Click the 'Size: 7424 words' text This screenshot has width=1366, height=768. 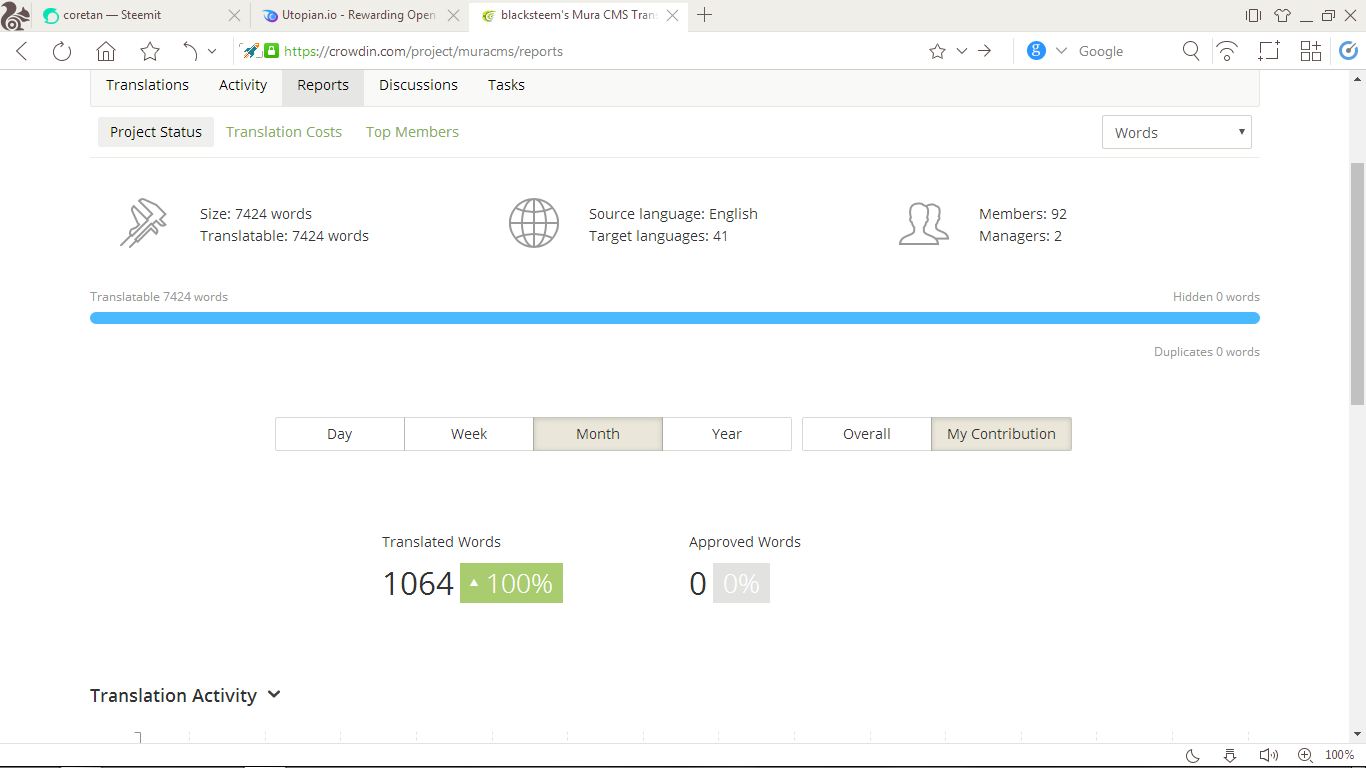point(256,214)
